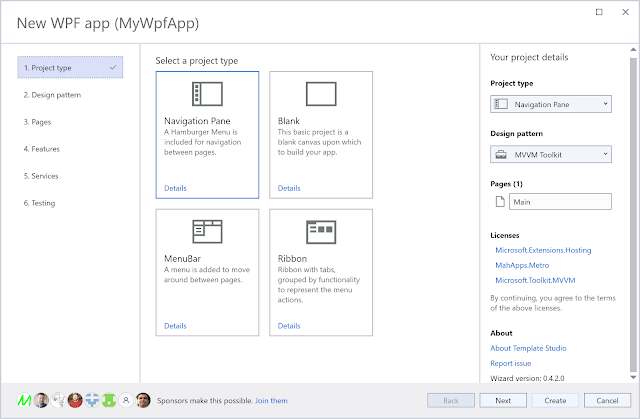The height and width of the screenshot is (419, 640).
Task: Close the New WPF app wizard
Action: pyautogui.click(x=625, y=12)
